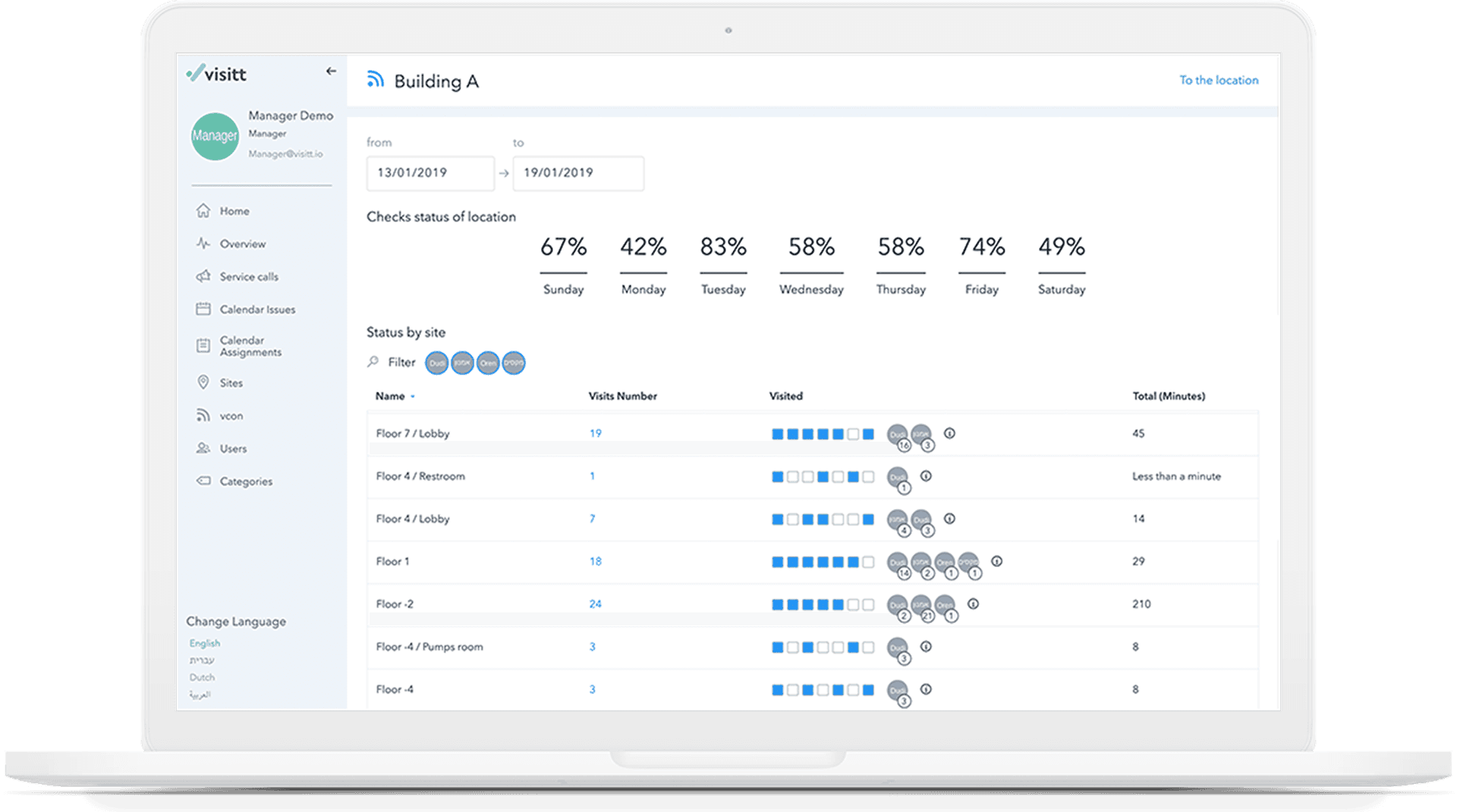Click info icon in Floor 4 / Lobby row
The width and height of the screenshot is (1457, 812).
click(x=949, y=518)
